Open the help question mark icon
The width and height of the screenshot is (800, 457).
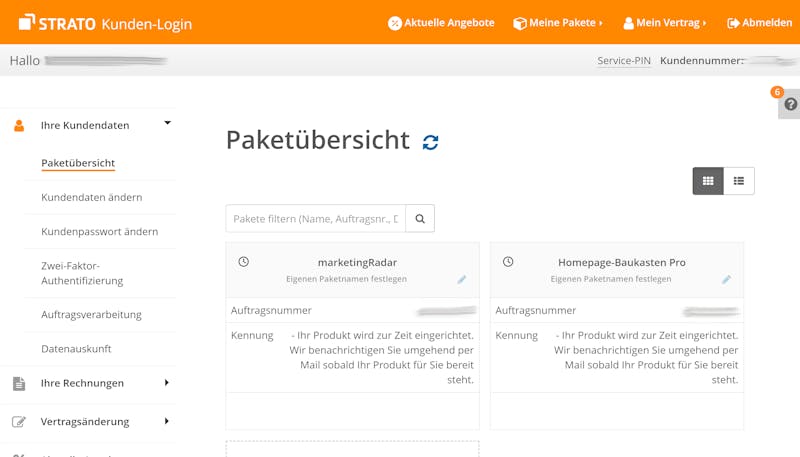click(x=791, y=104)
